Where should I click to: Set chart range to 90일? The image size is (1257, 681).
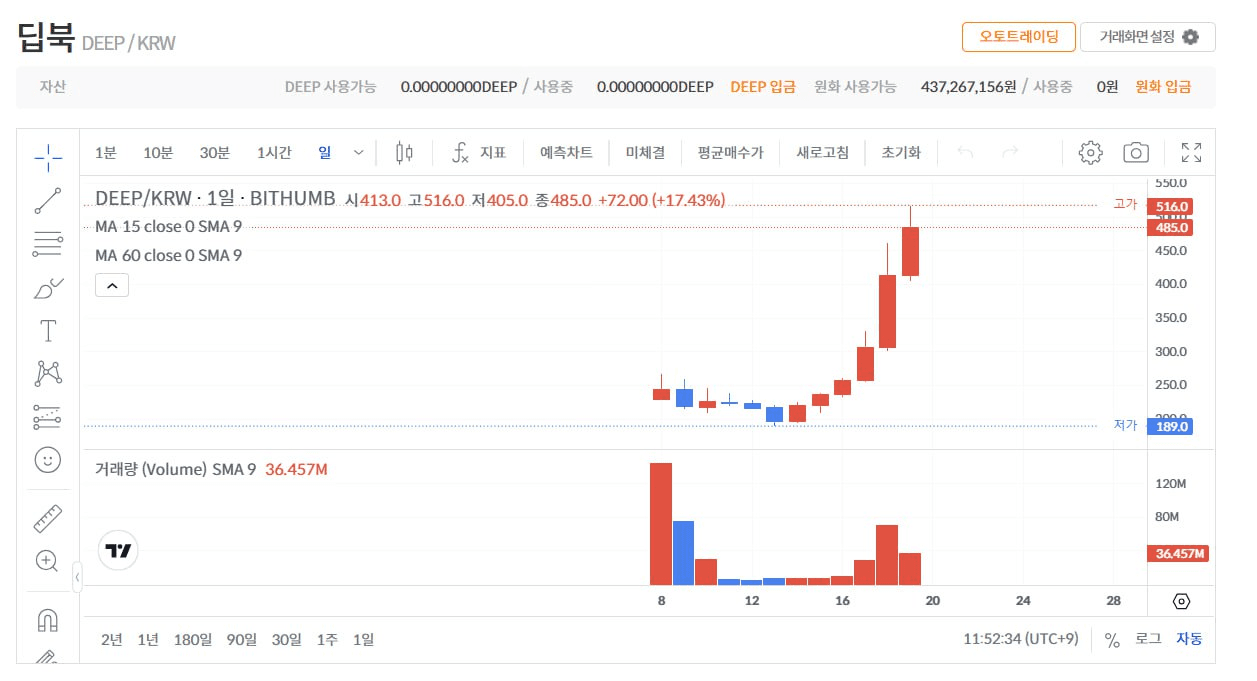[x=242, y=639]
